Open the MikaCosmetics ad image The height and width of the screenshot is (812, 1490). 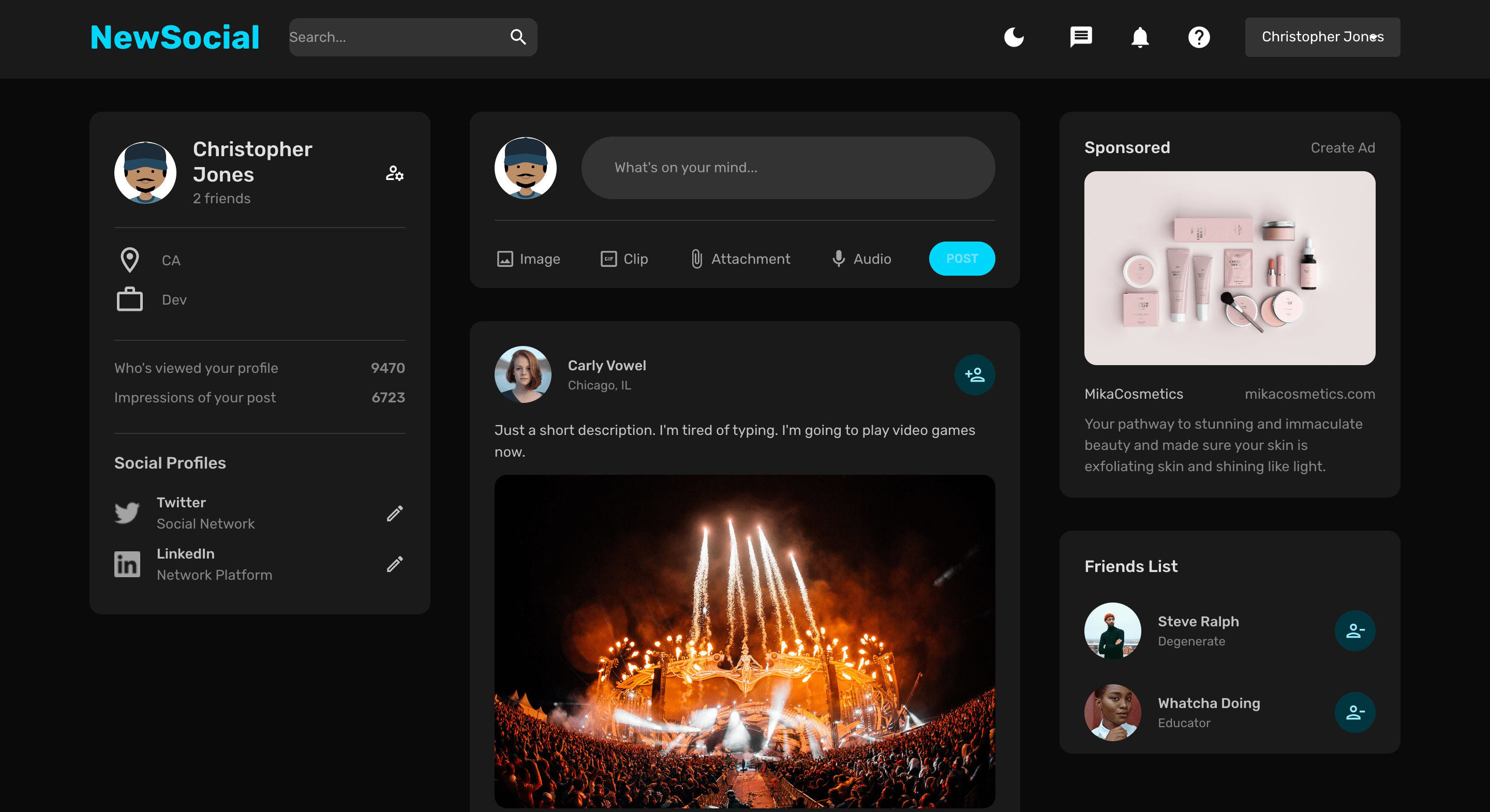1229,268
